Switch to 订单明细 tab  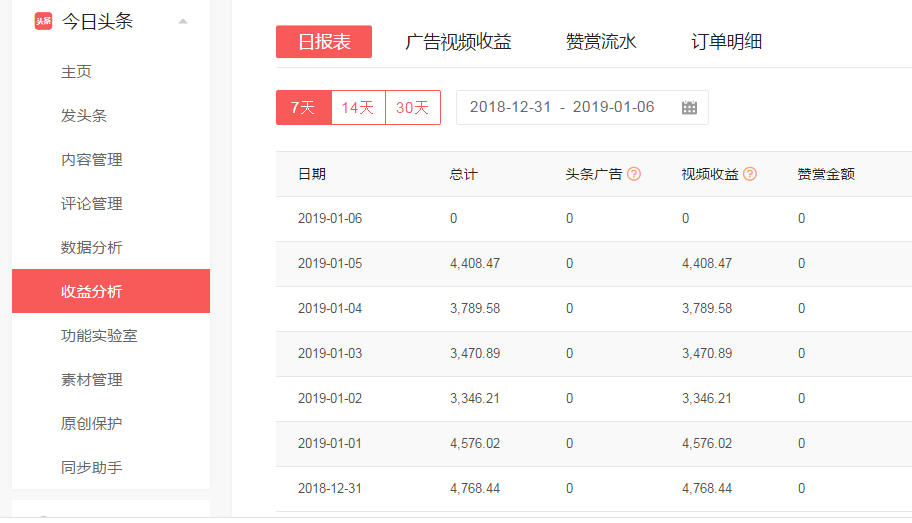pos(726,41)
